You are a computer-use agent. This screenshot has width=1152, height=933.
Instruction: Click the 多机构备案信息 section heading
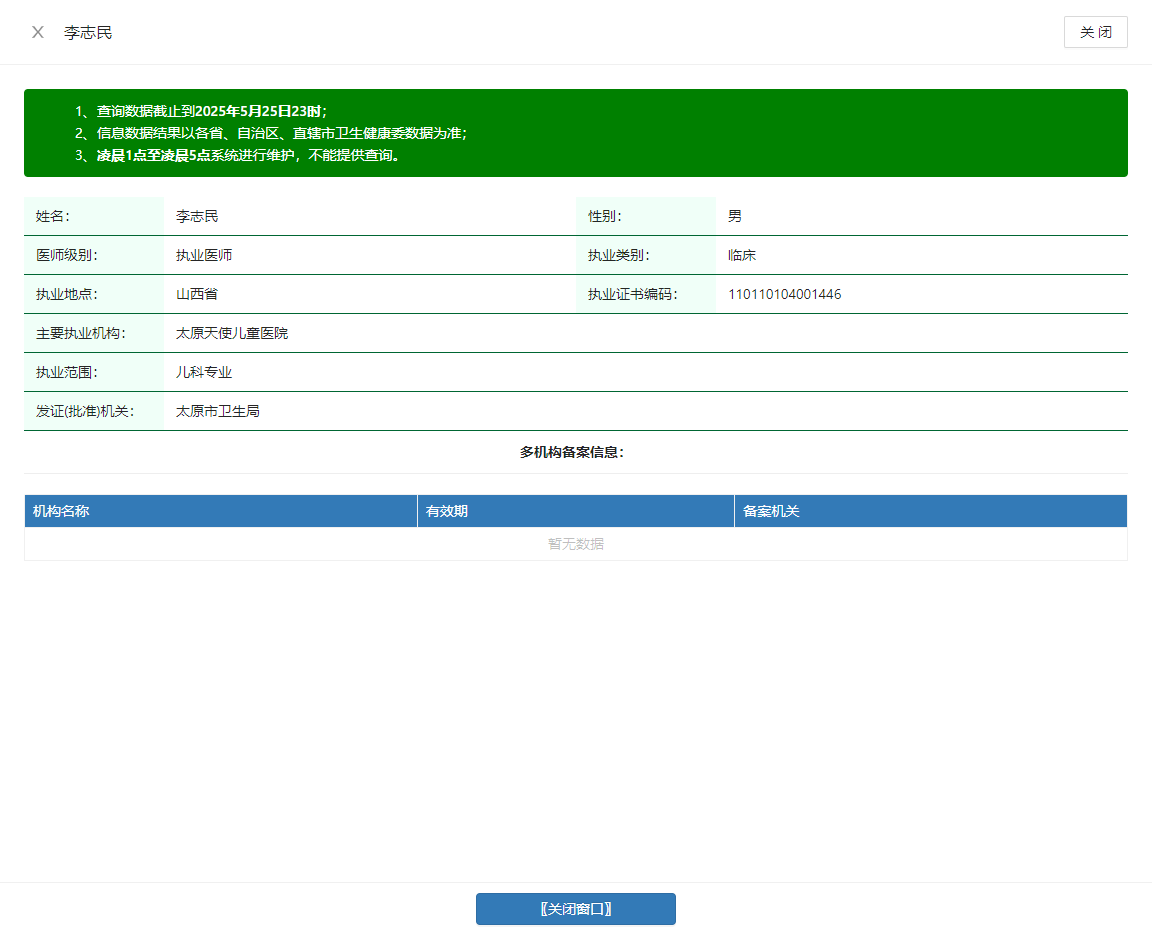(x=572, y=452)
